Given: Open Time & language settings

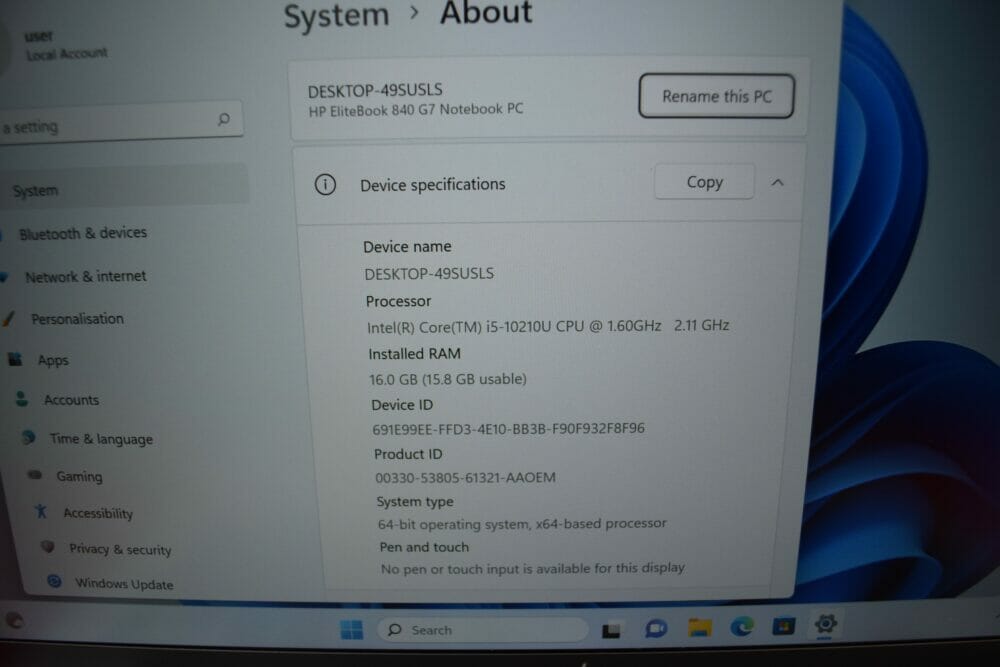Looking at the screenshot, I should point(101,439).
